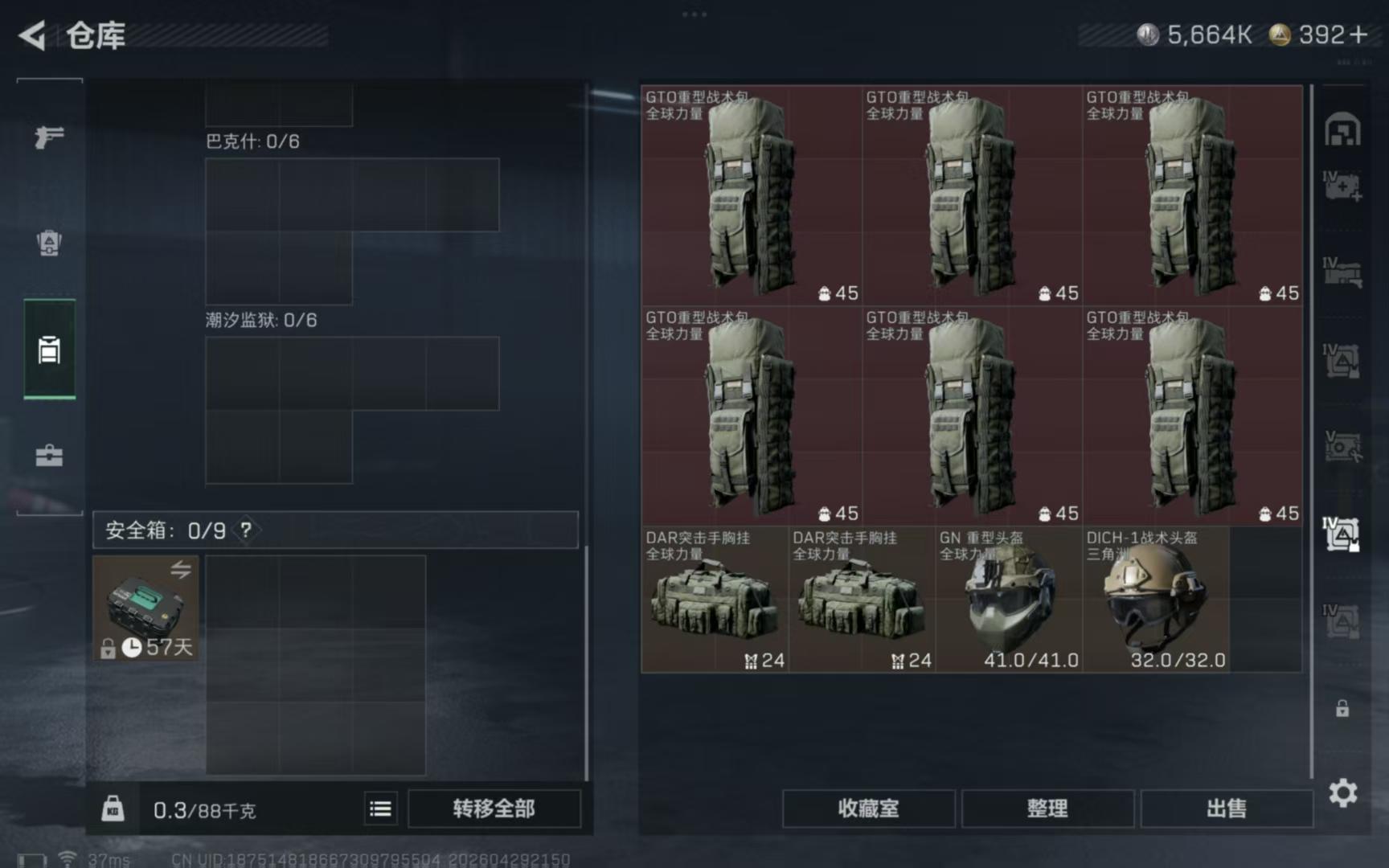Select the backpack category icon
Screen dimensions: 1389x868
49,243
